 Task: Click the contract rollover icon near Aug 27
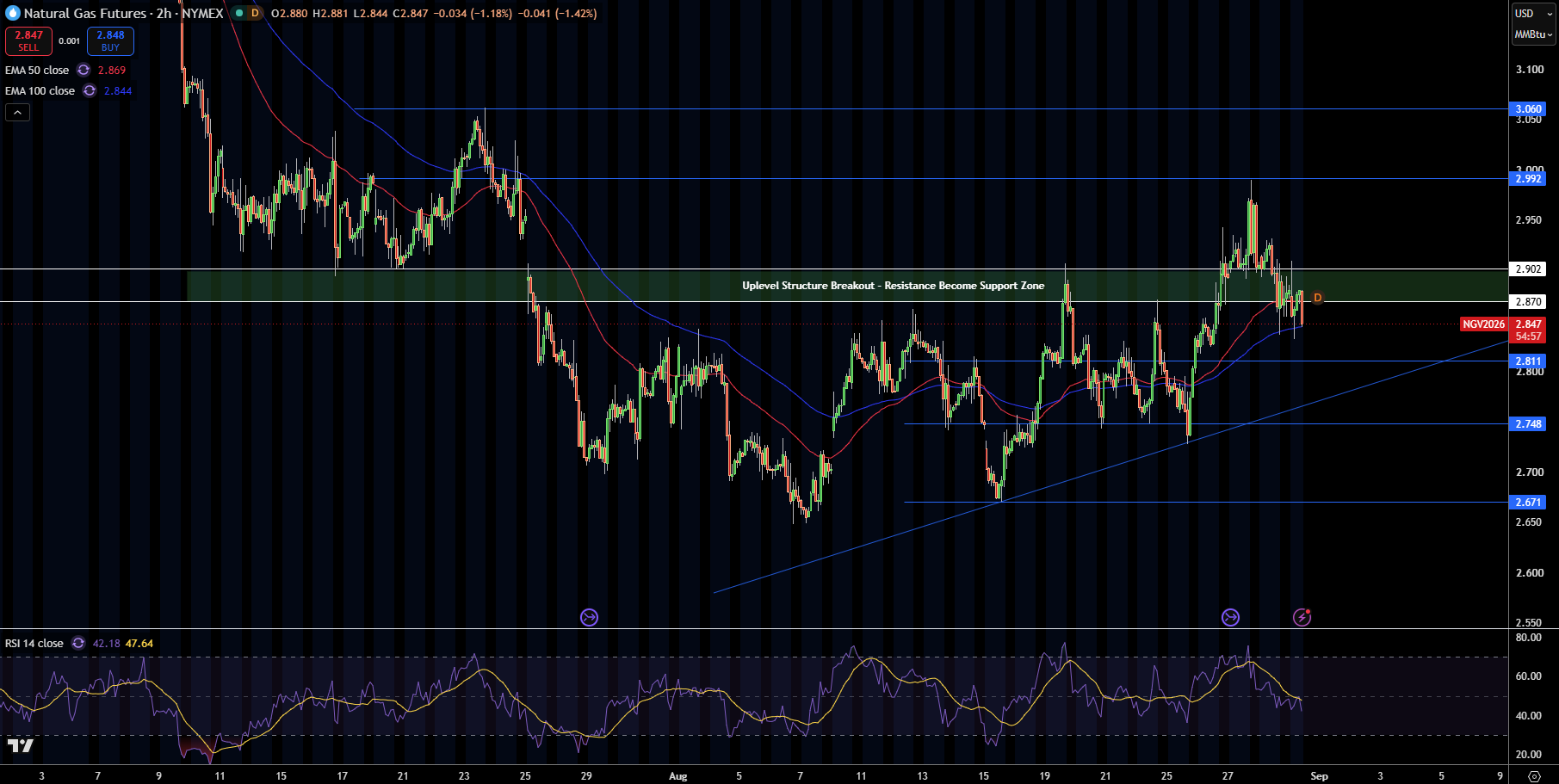point(1230,617)
